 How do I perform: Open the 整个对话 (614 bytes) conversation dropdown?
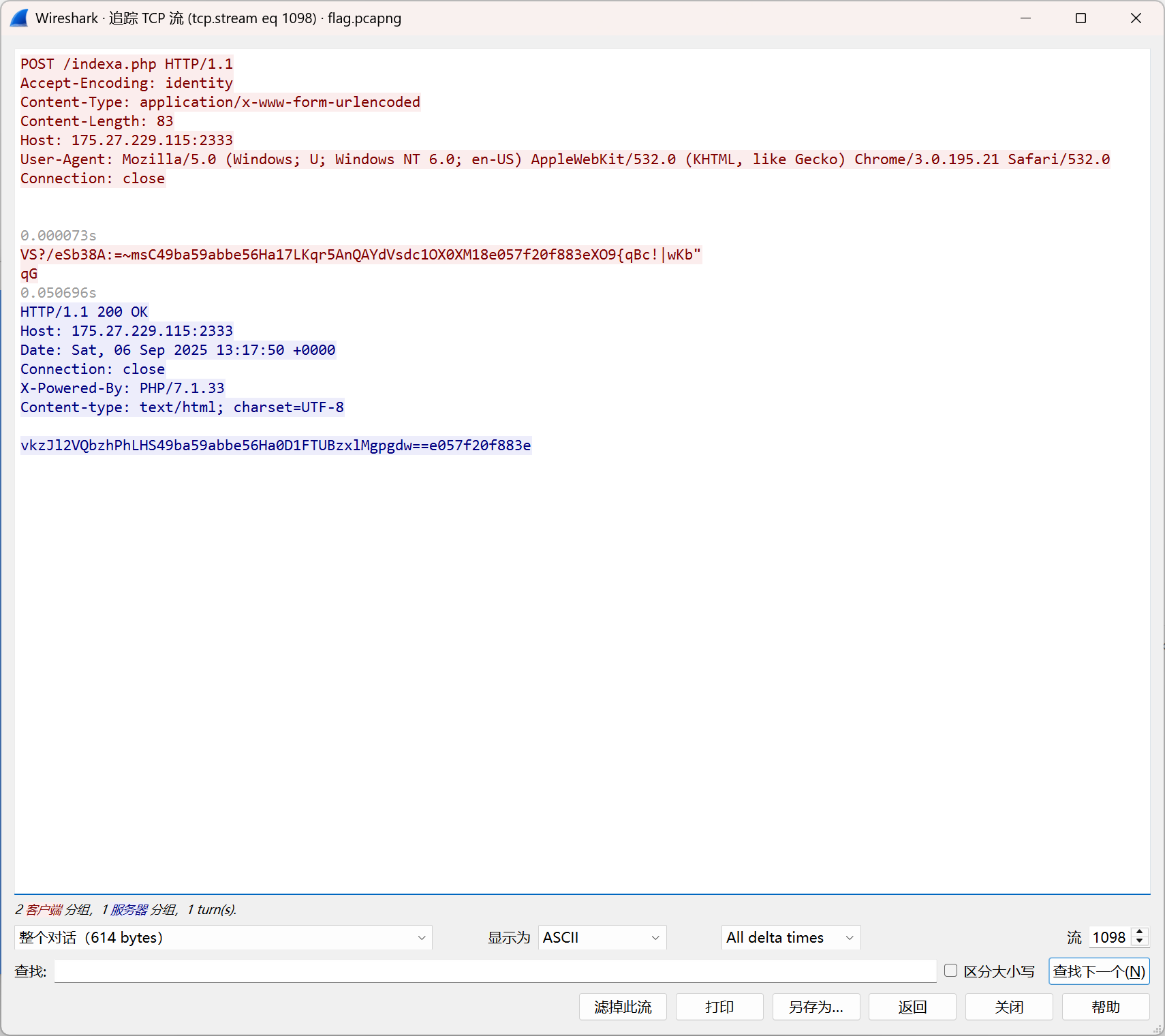223,937
